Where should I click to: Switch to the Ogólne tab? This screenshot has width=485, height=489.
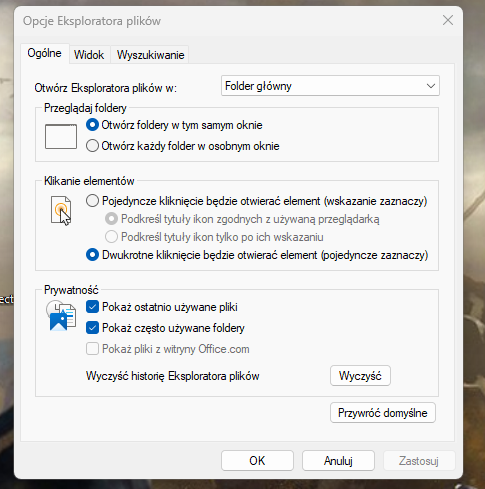click(45, 53)
